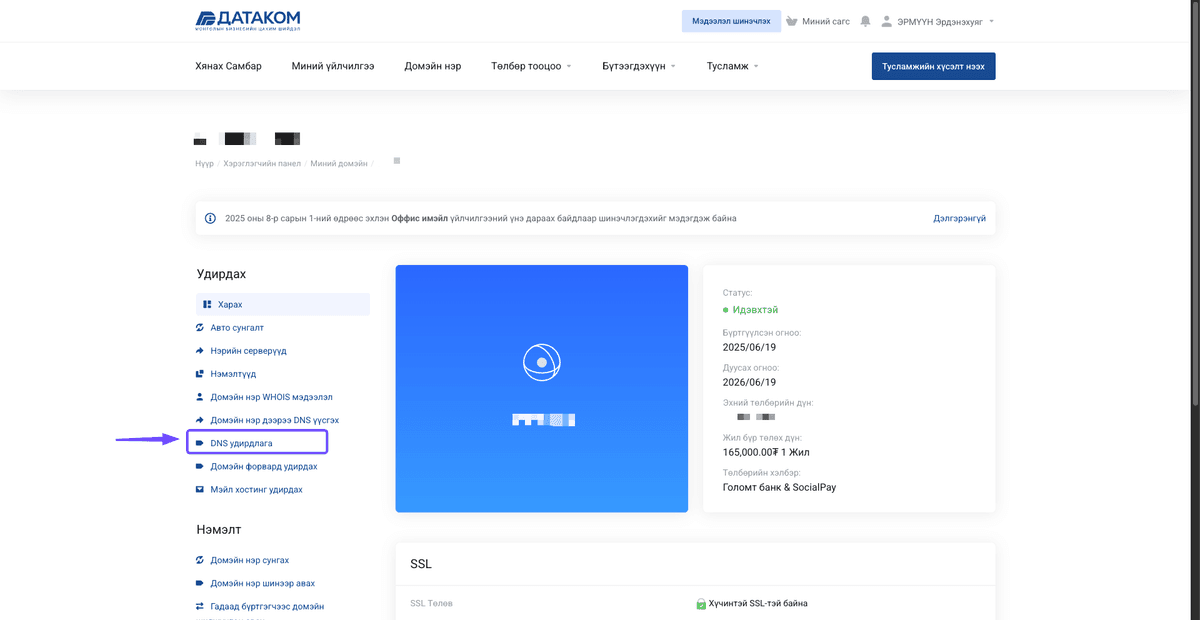Open Авто сунгалт sidebar link
The image size is (1200, 620).
(237, 328)
